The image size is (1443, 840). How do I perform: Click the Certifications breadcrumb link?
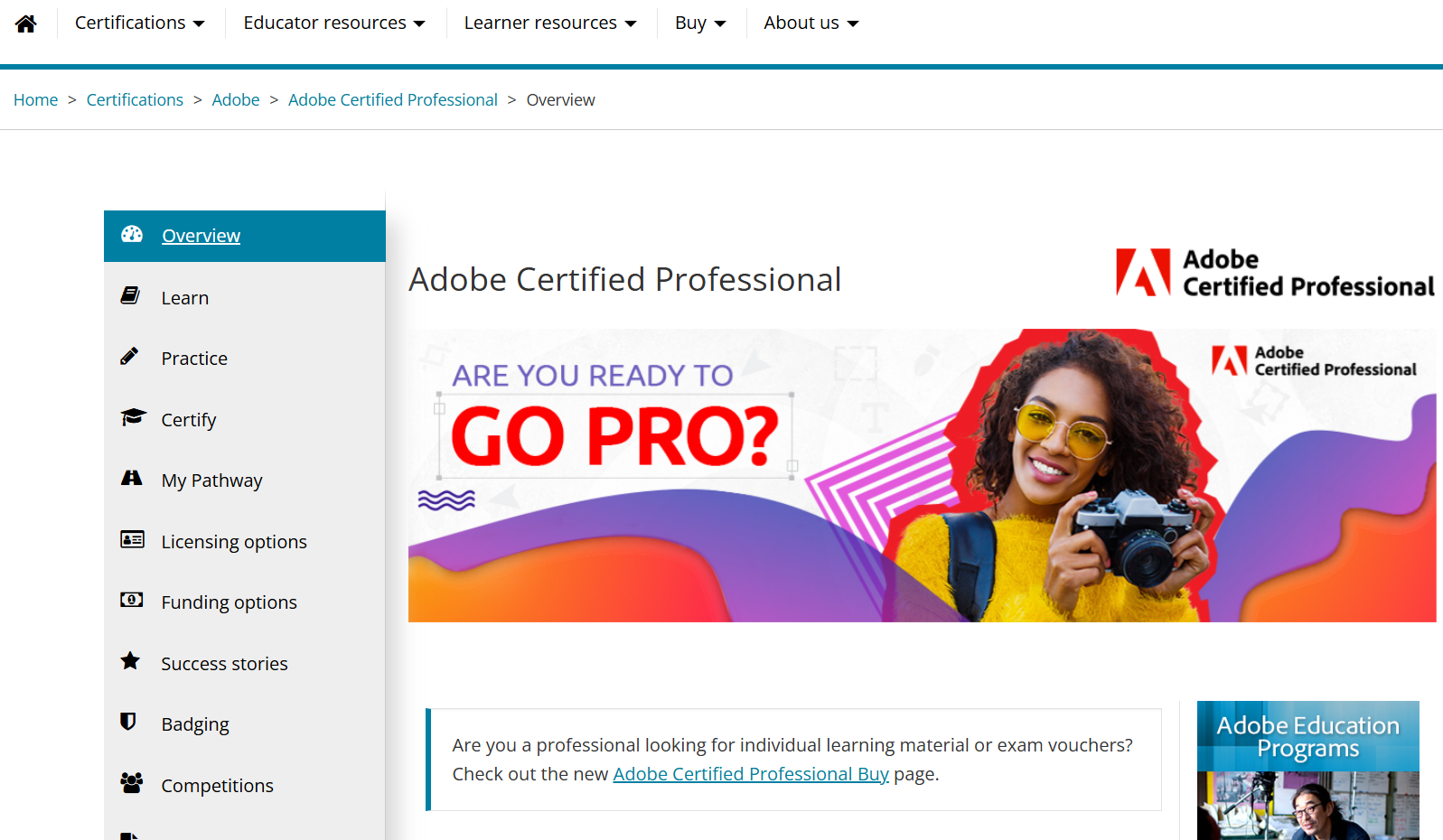coord(135,100)
